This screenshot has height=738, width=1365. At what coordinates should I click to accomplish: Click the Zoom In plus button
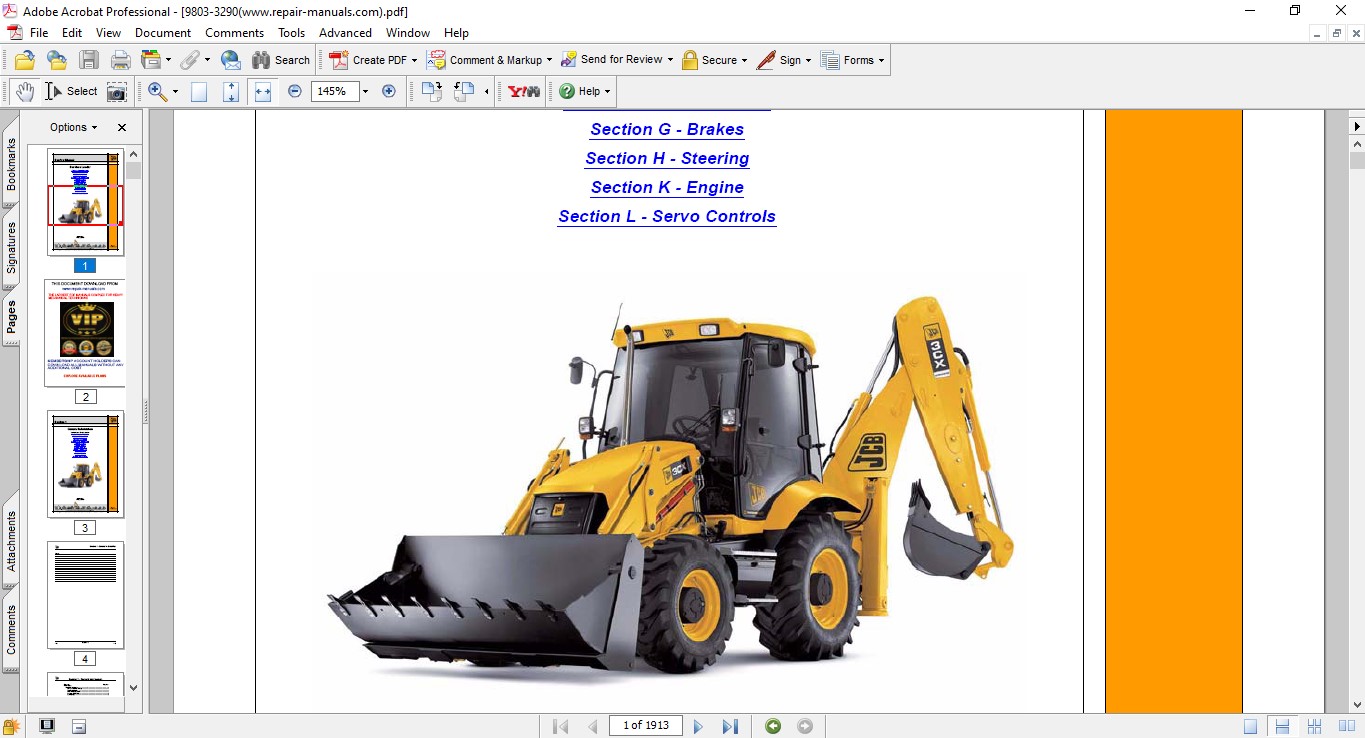point(389,91)
